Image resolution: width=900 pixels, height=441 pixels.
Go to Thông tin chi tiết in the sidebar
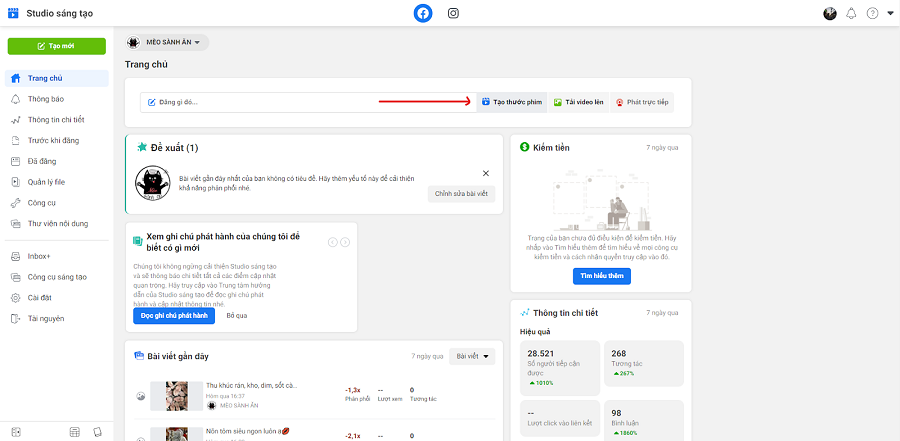(x=56, y=120)
